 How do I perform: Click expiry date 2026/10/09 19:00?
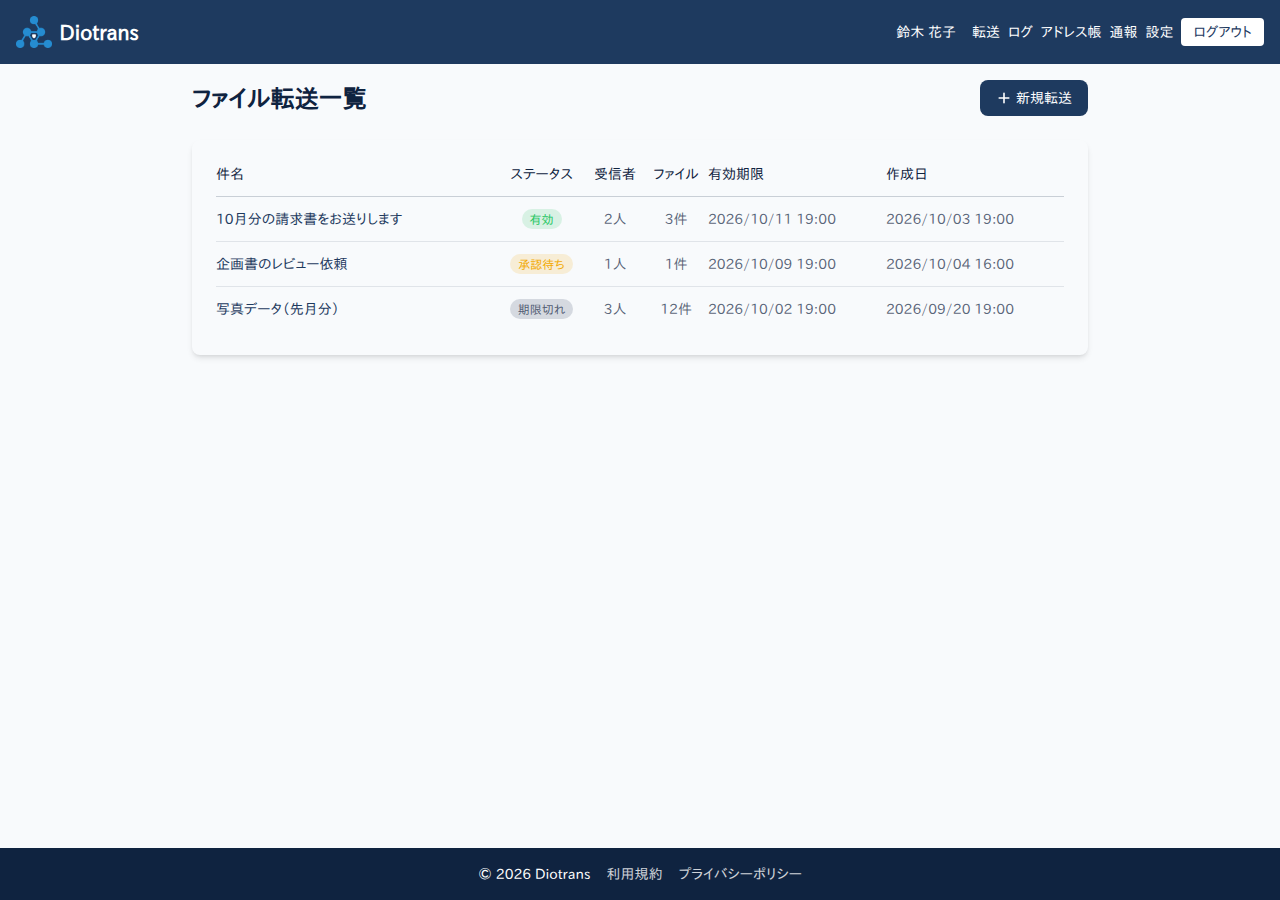click(x=772, y=264)
